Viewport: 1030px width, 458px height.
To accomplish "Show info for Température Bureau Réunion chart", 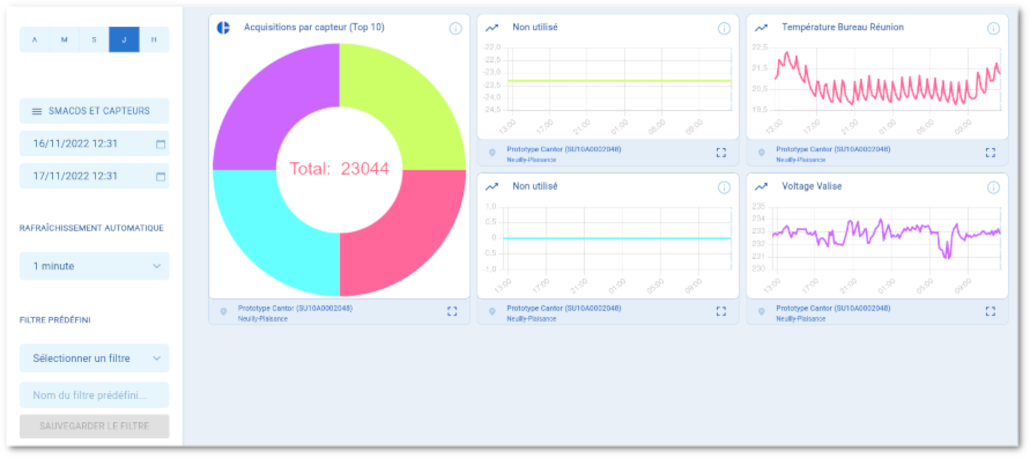I will 993,28.
